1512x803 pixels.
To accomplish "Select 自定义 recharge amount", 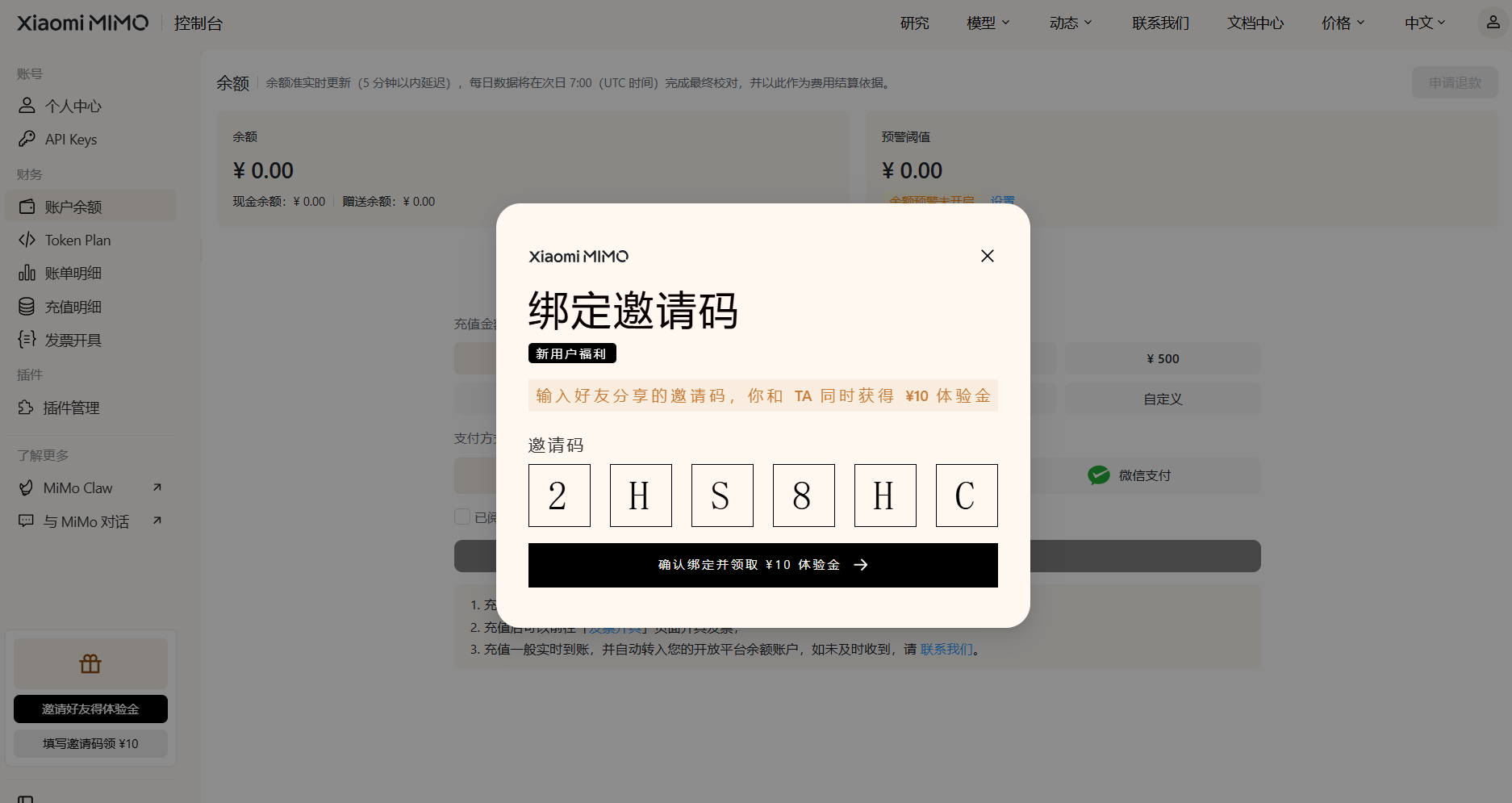I will [x=1163, y=399].
